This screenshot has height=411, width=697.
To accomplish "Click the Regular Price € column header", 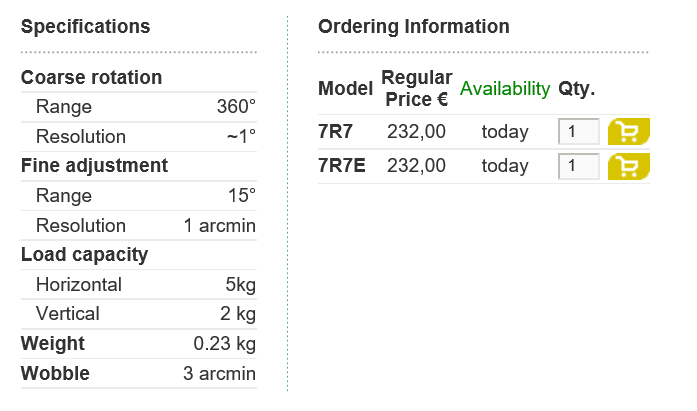I will point(417,88).
